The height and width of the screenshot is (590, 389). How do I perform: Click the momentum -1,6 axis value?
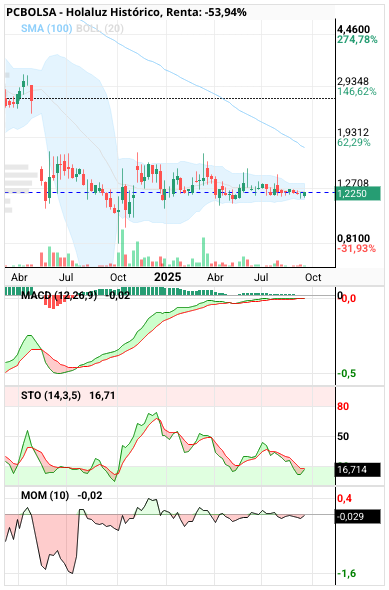tap(346, 574)
